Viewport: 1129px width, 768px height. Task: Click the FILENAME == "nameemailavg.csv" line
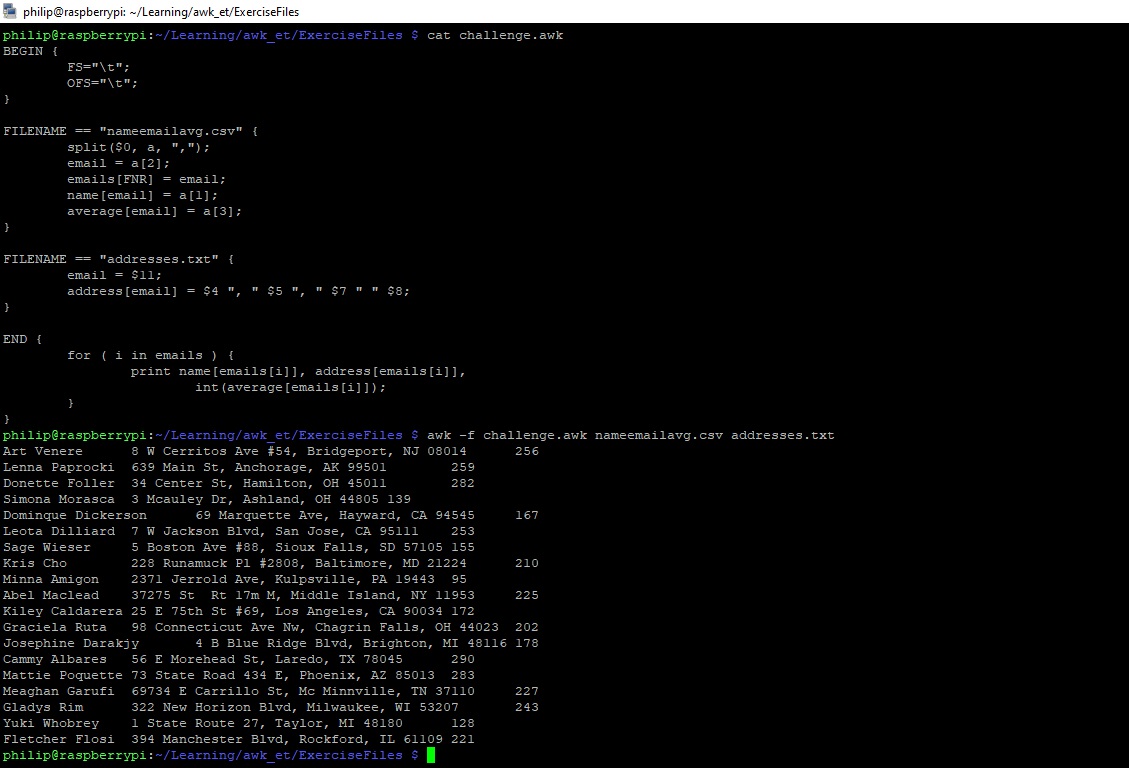[130, 131]
